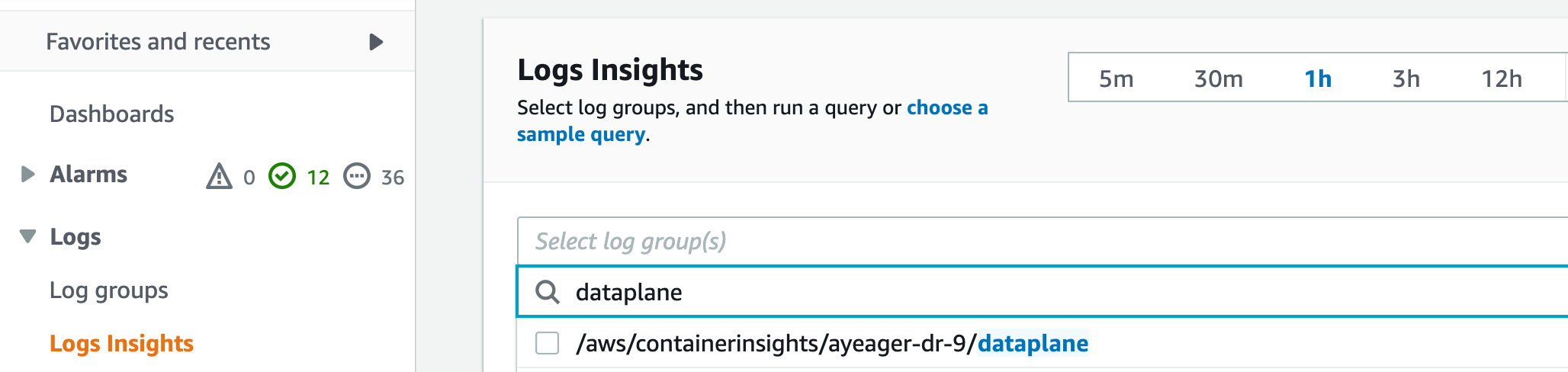The width and height of the screenshot is (1568, 372).
Task: Select the 1h time range
Action: click(x=1317, y=79)
